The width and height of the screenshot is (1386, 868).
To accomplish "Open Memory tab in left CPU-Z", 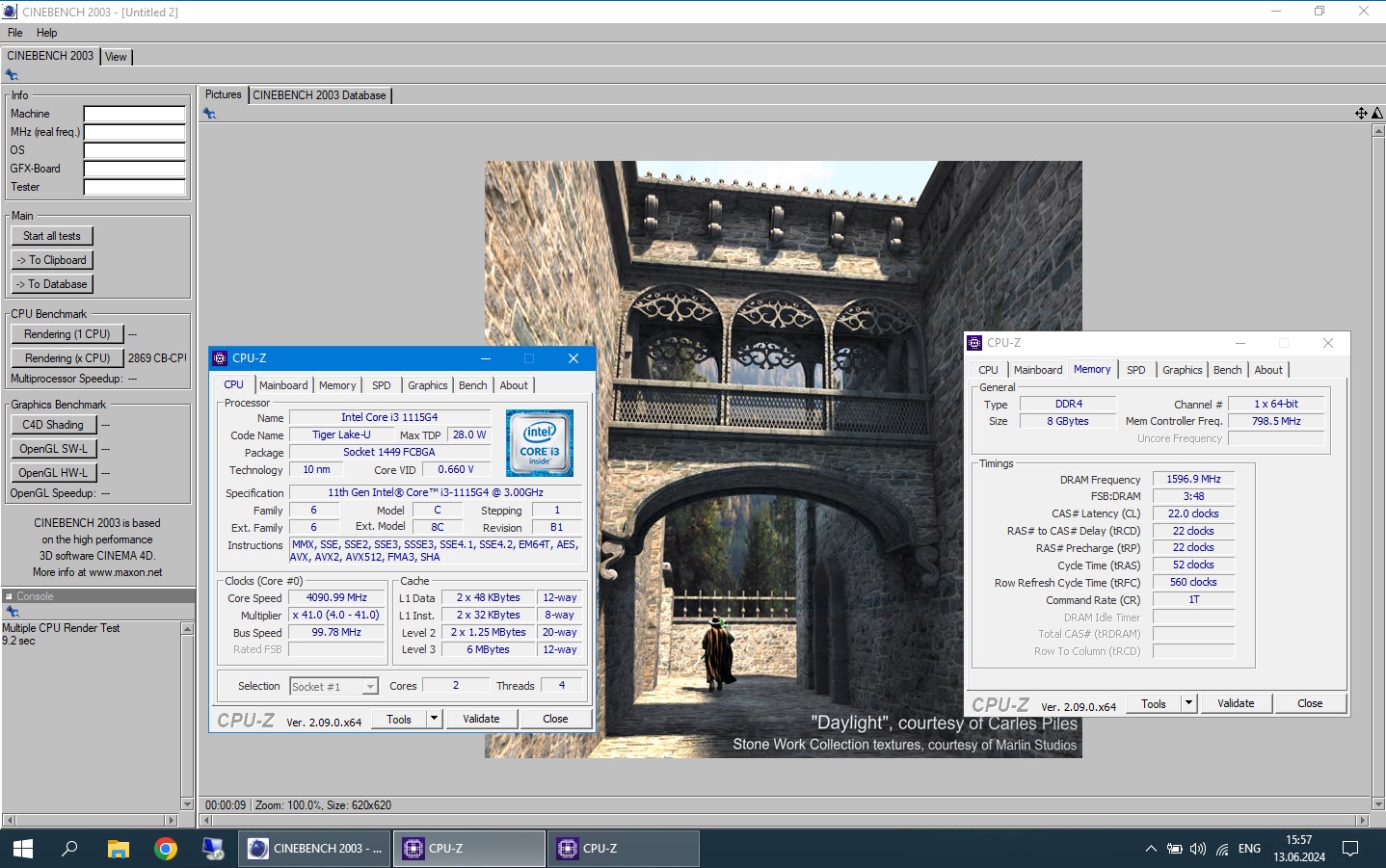I will (x=337, y=385).
